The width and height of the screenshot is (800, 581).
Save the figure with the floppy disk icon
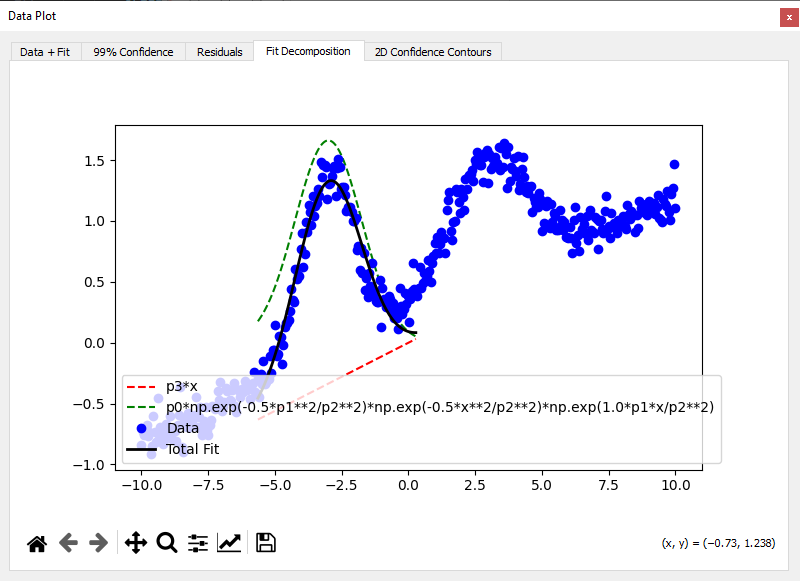click(266, 543)
